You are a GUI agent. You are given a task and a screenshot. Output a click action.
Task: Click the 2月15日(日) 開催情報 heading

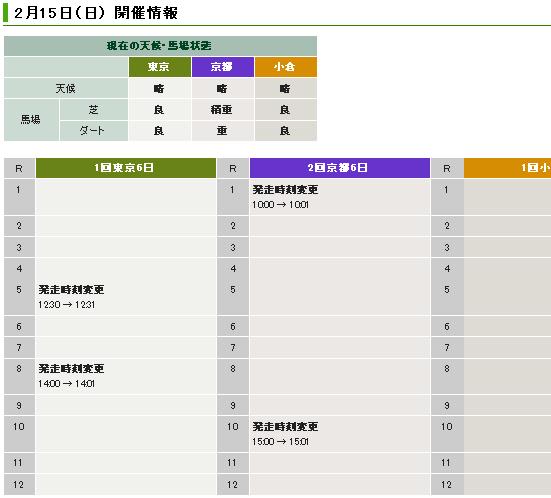[x=96, y=13]
